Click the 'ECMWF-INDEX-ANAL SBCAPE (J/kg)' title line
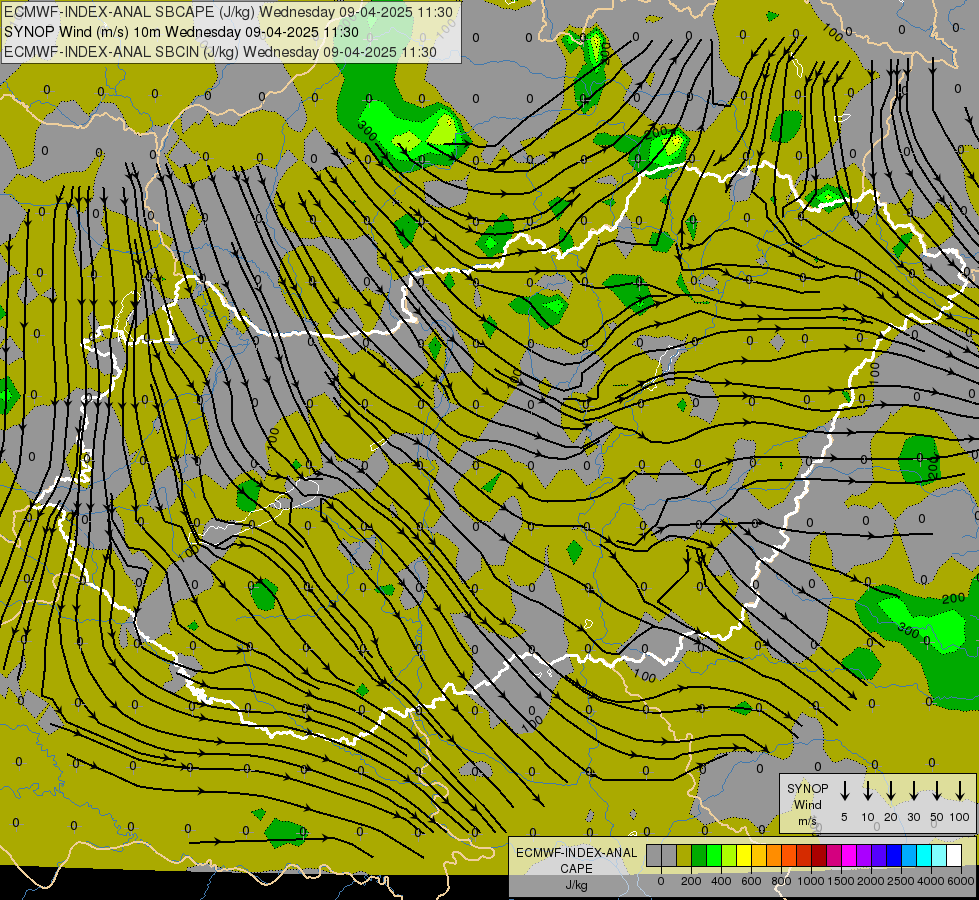The width and height of the screenshot is (979, 900). [x=229, y=12]
